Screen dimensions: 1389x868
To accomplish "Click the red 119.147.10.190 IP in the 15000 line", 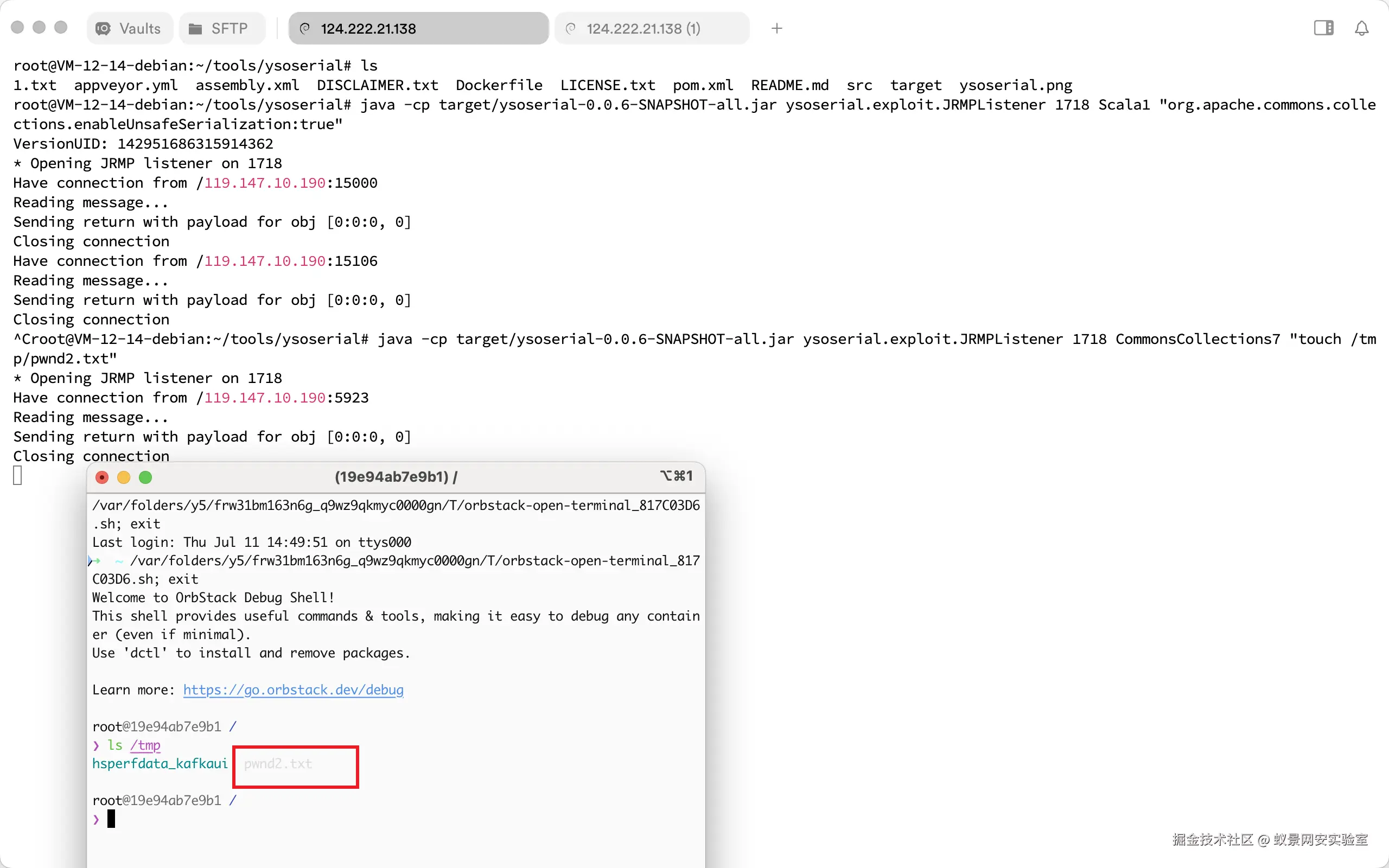I will point(265,183).
